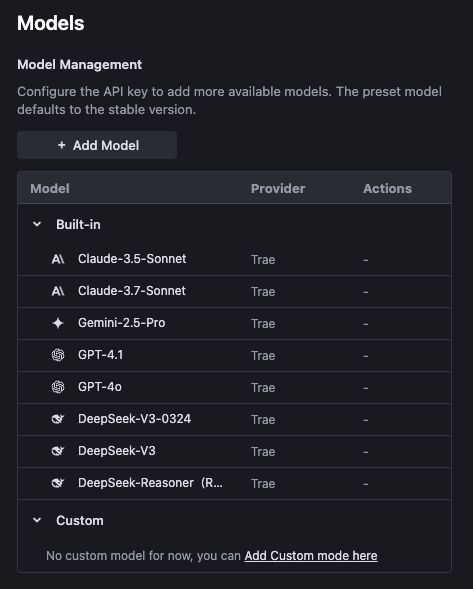Click the OpenAI icon beside GPT-4.1
The height and width of the screenshot is (589, 473).
click(58, 355)
